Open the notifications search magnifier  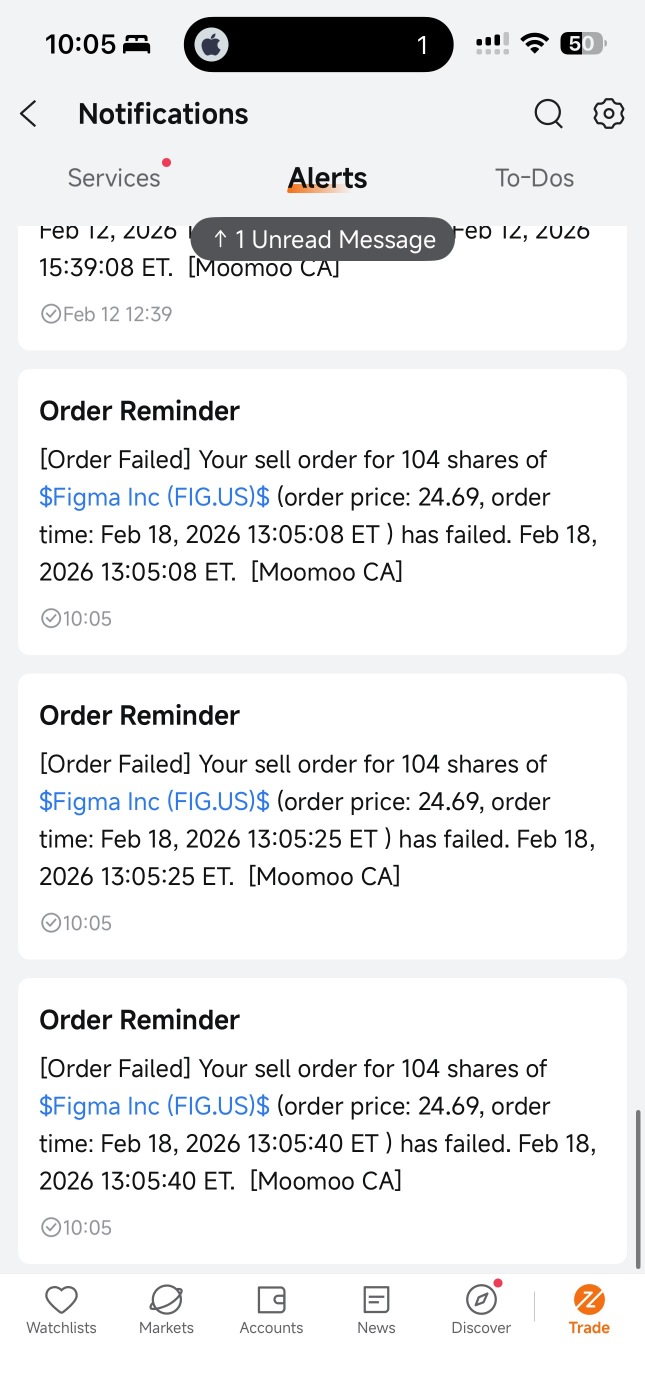(548, 114)
